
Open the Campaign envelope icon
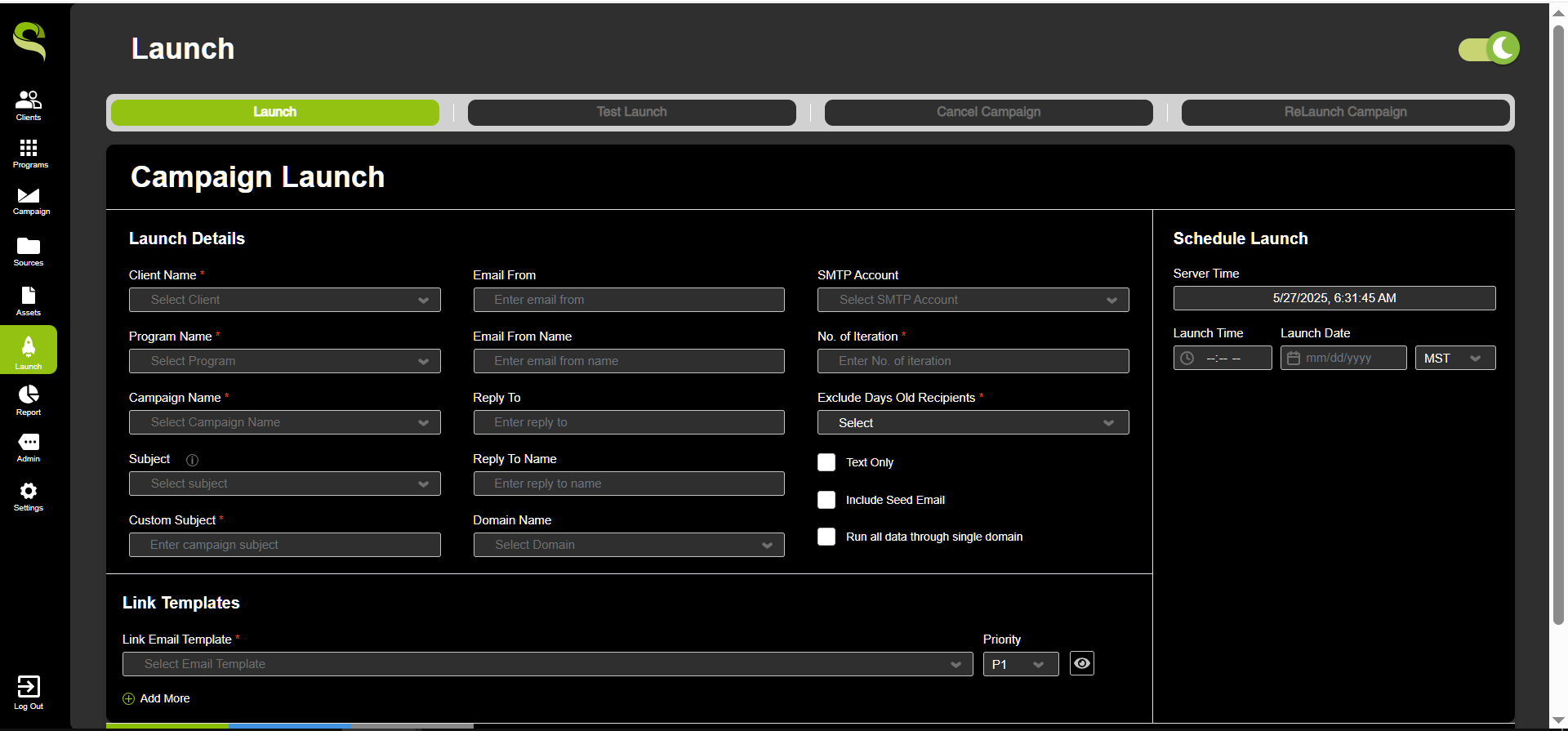pyautogui.click(x=29, y=199)
